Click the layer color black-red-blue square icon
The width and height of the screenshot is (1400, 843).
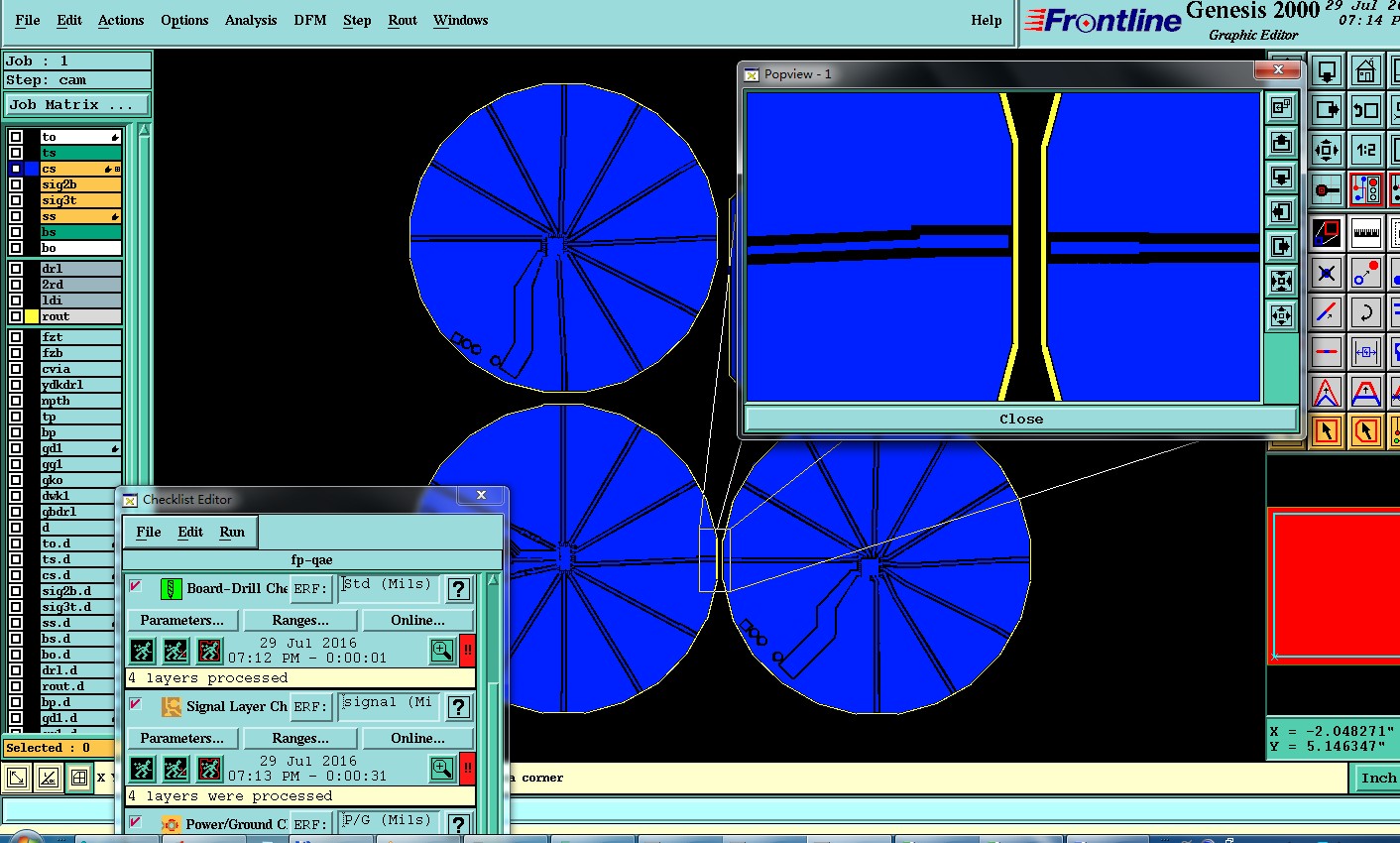tap(1327, 233)
